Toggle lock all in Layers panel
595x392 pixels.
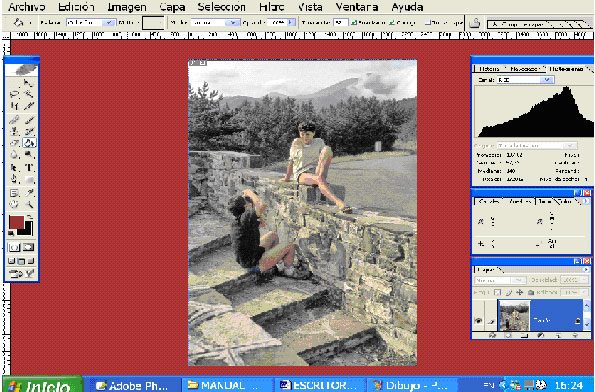pos(531,292)
